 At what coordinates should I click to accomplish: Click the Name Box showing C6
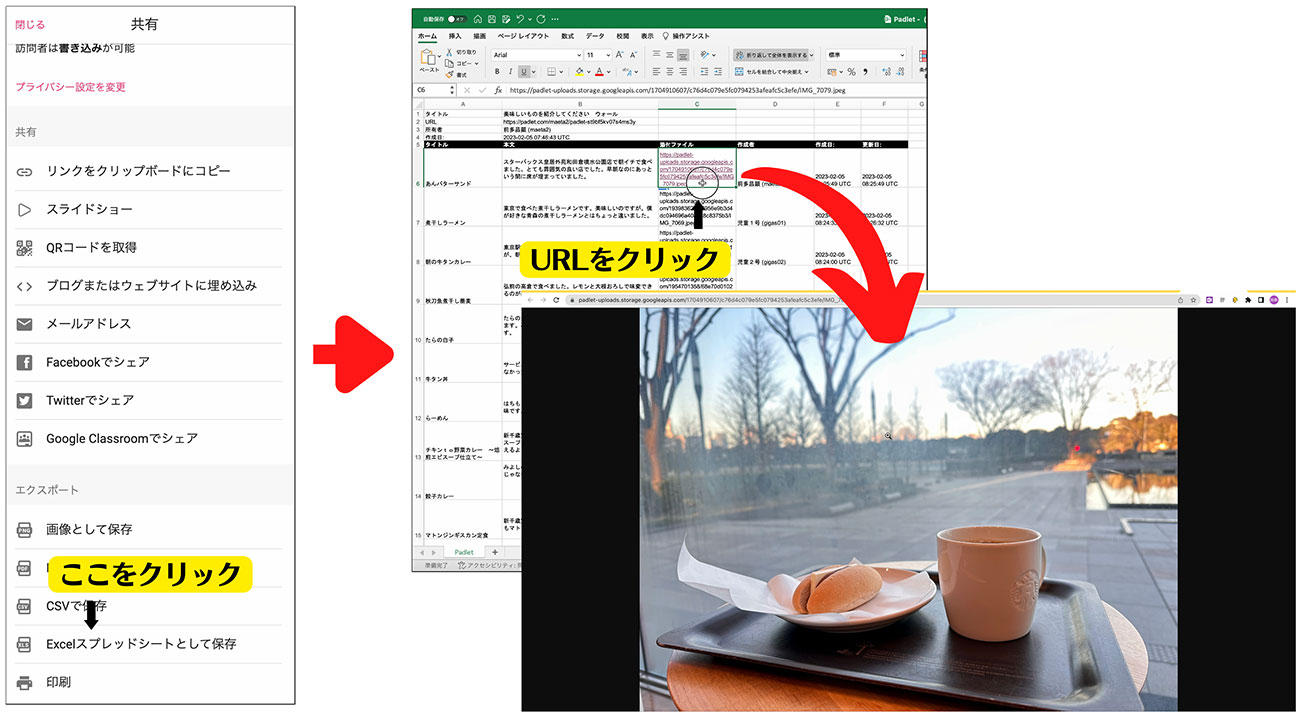click(432, 90)
